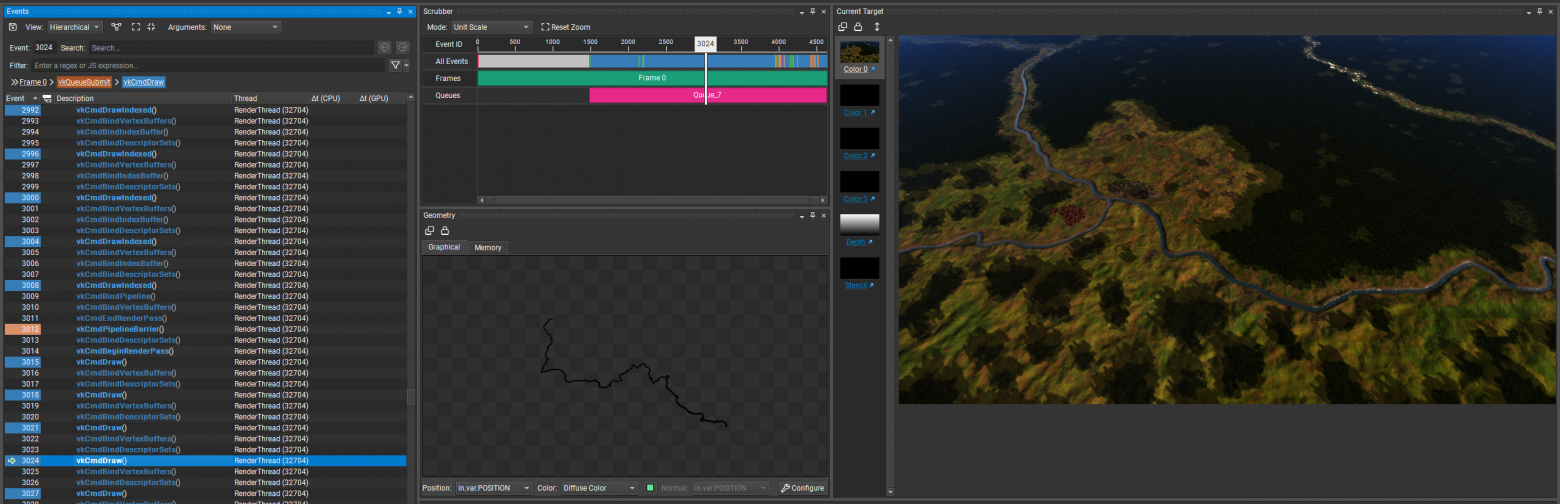
Task: Pin the Scrubber panel
Action: (x=812, y=11)
